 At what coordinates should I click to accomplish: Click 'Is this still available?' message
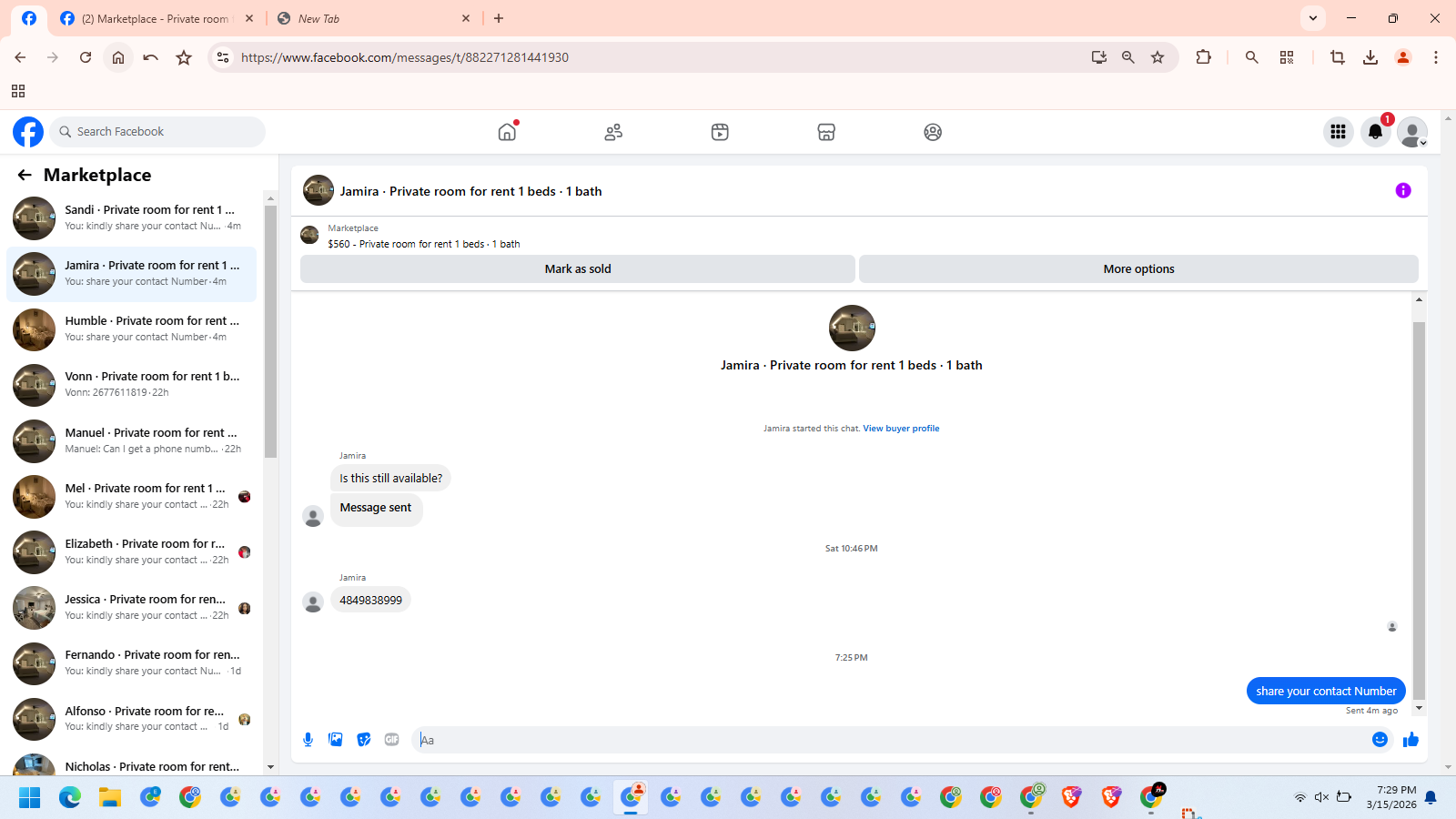point(390,479)
